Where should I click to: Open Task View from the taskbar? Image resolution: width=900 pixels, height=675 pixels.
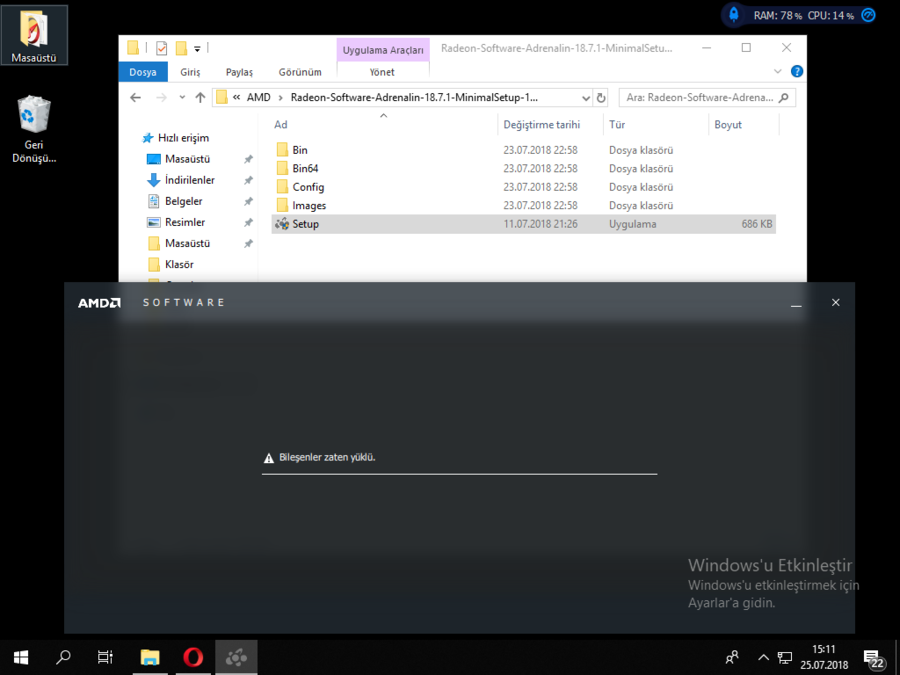tap(105, 657)
